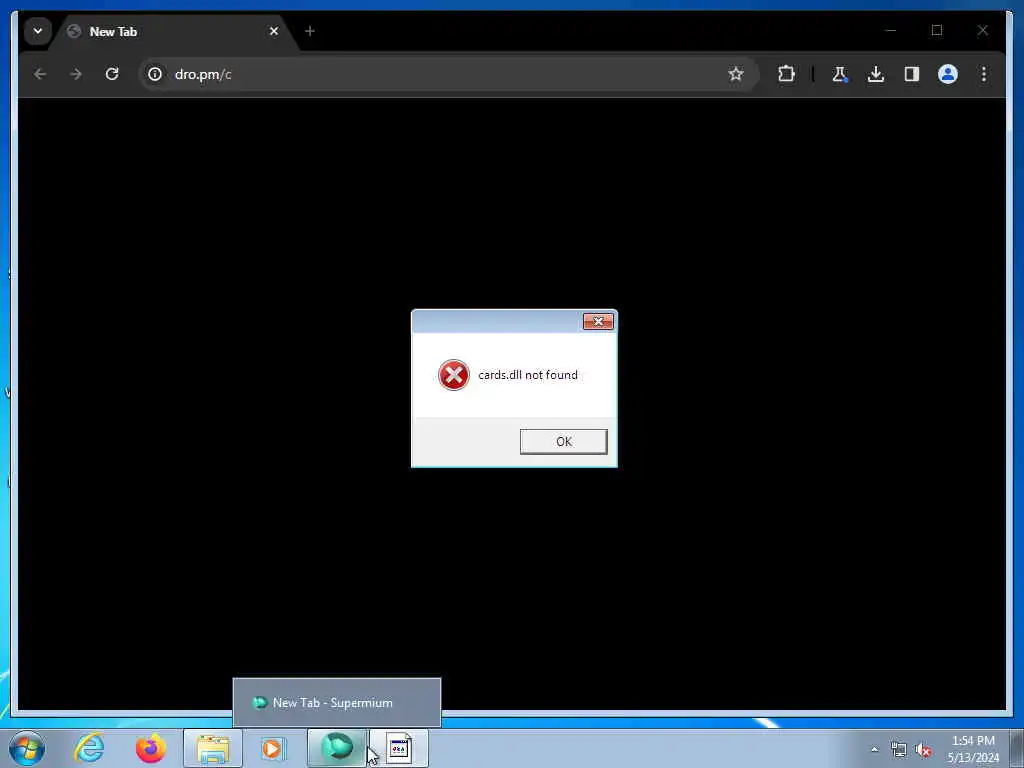Close the cards.dll not found dialog
Viewport: 1024px width, 768px height.
click(x=598, y=321)
